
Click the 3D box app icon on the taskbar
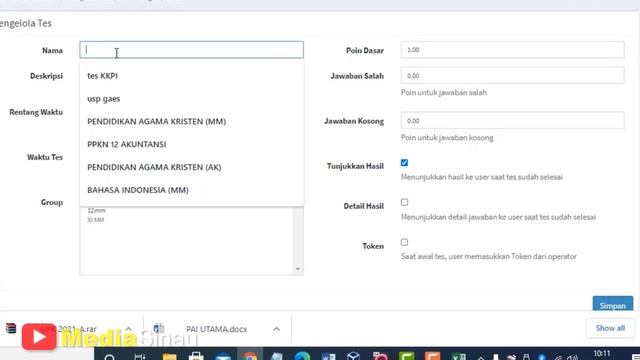[x=353, y=356]
